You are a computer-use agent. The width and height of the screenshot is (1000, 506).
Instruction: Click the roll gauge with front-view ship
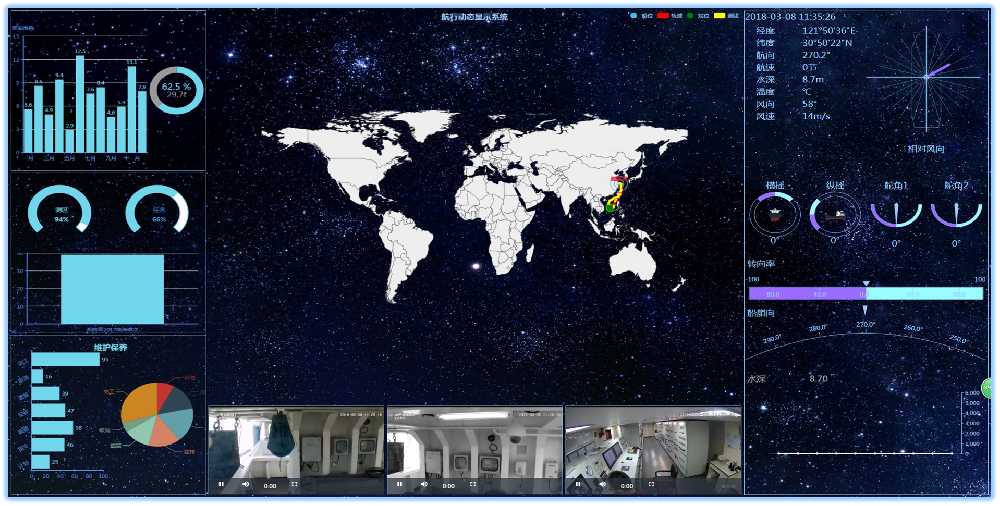click(774, 214)
